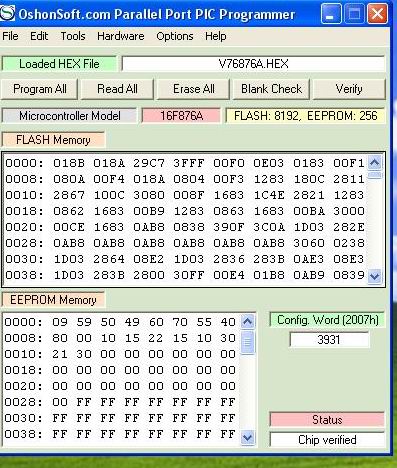The width and height of the screenshot is (397, 468).
Task: Click the FLASH Memory label
Action: coord(53,140)
